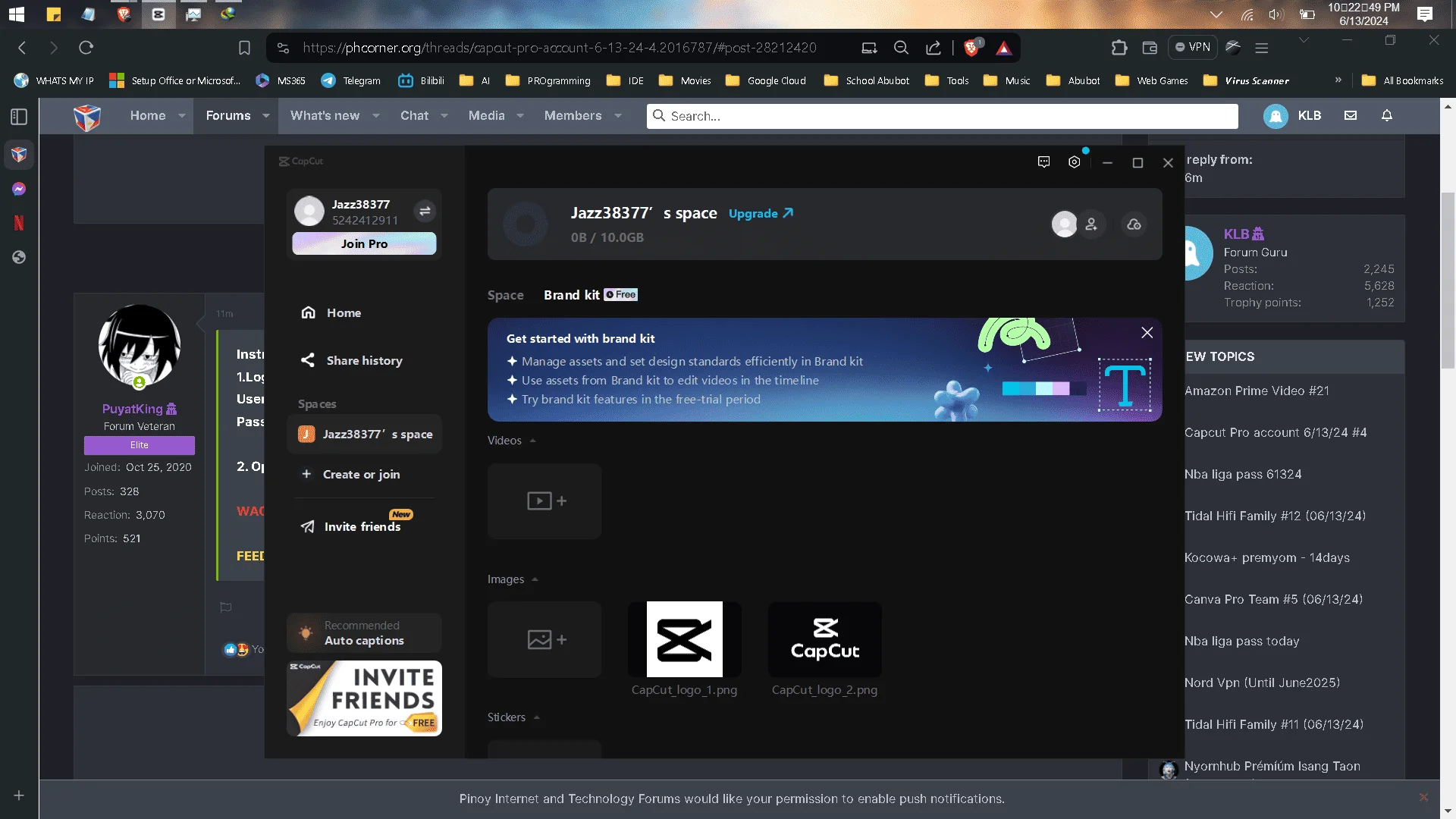Click the add member icon in space header

coord(1091,224)
